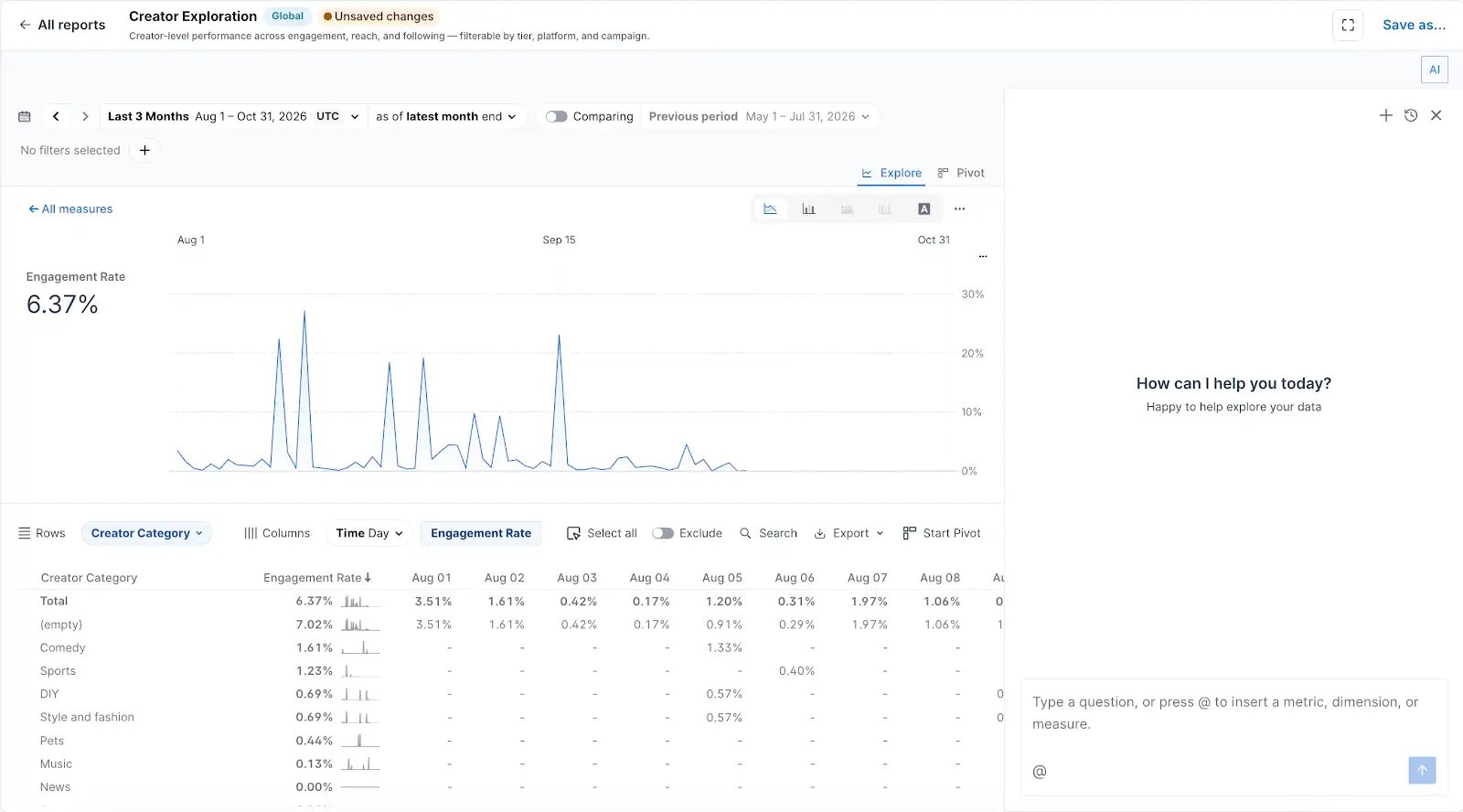1463x812 pixels.
Task: Return to All measures
Action: 70,209
